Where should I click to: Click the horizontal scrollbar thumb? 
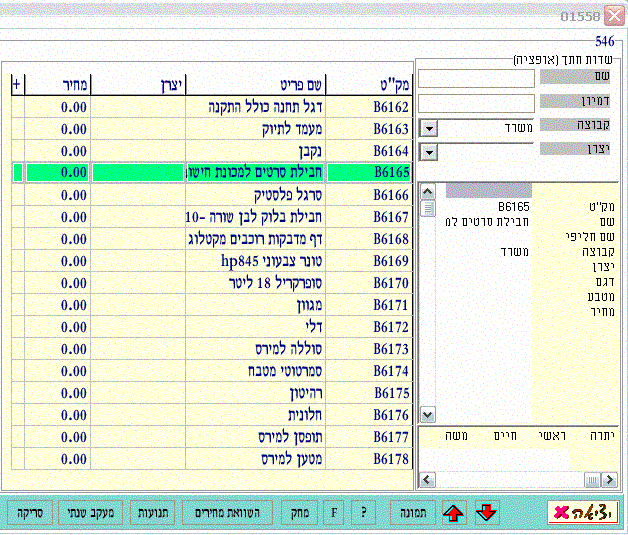point(593,479)
